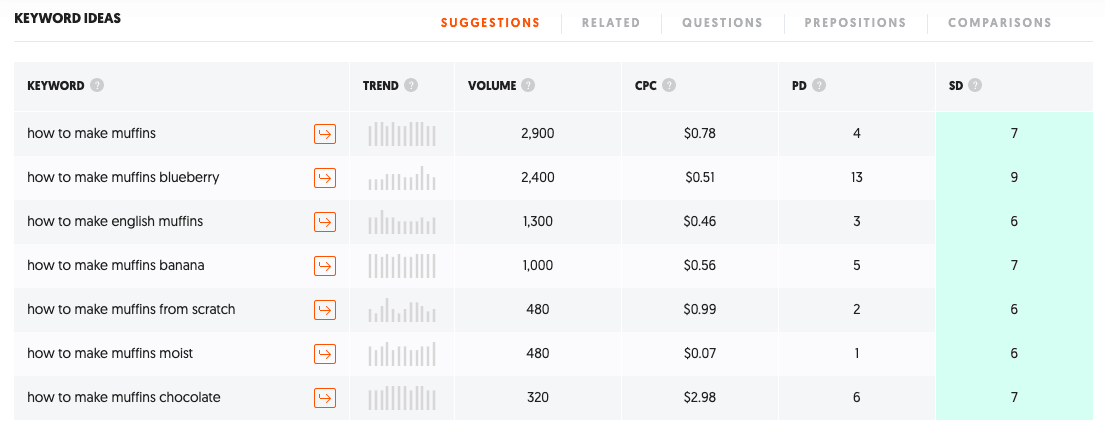Switch to the Related tab
This screenshot has width=1105, height=426.
[x=611, y=23]
